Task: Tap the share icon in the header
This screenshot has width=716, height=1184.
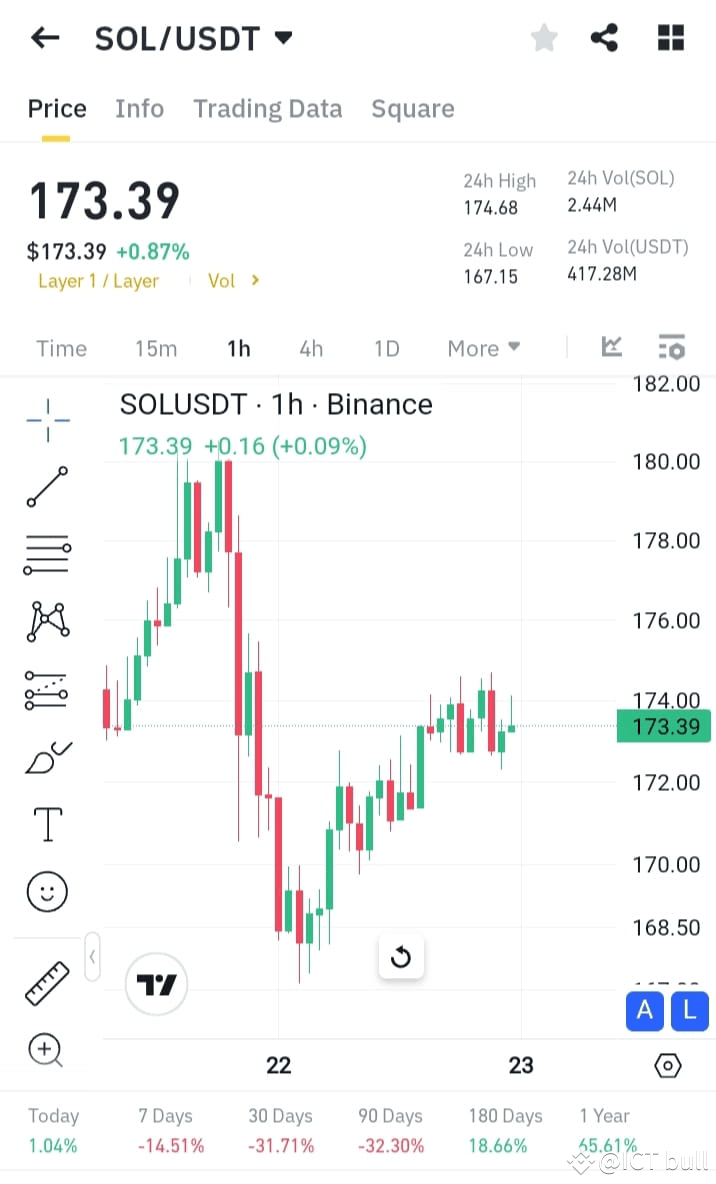Action: (x=604, y=37)
